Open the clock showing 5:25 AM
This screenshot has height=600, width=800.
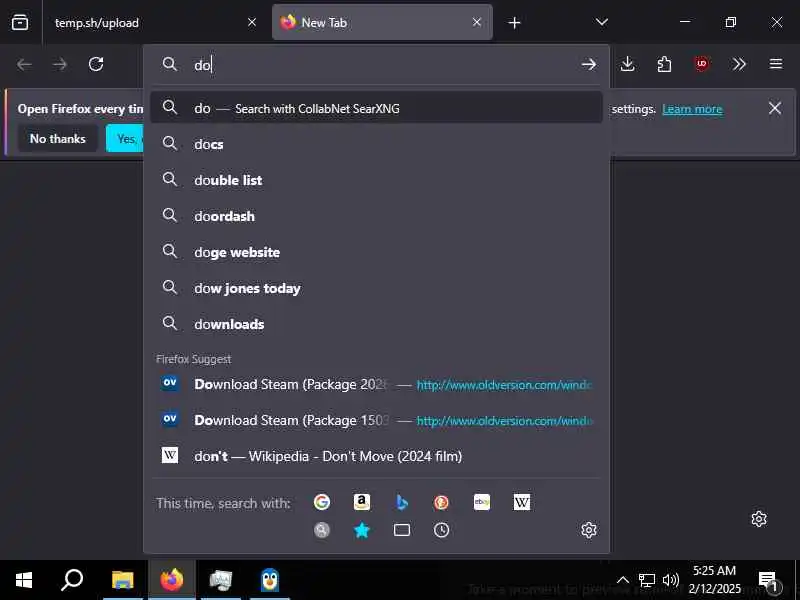pos(714,580)
